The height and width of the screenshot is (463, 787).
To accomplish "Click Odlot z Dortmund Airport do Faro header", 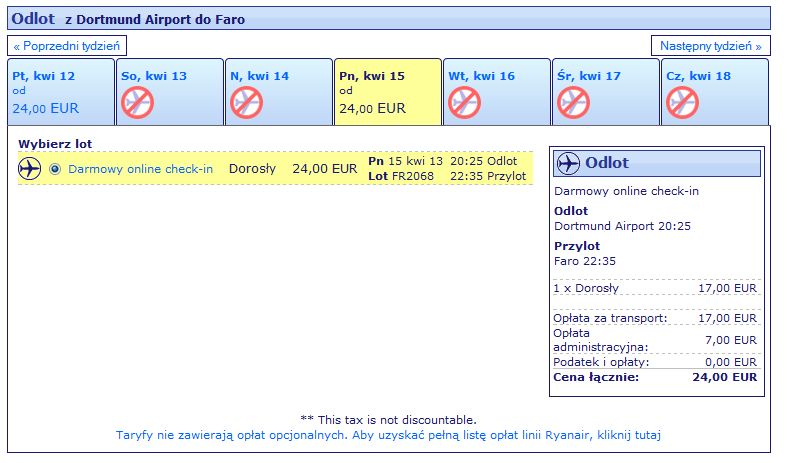I will pos(389,19).
